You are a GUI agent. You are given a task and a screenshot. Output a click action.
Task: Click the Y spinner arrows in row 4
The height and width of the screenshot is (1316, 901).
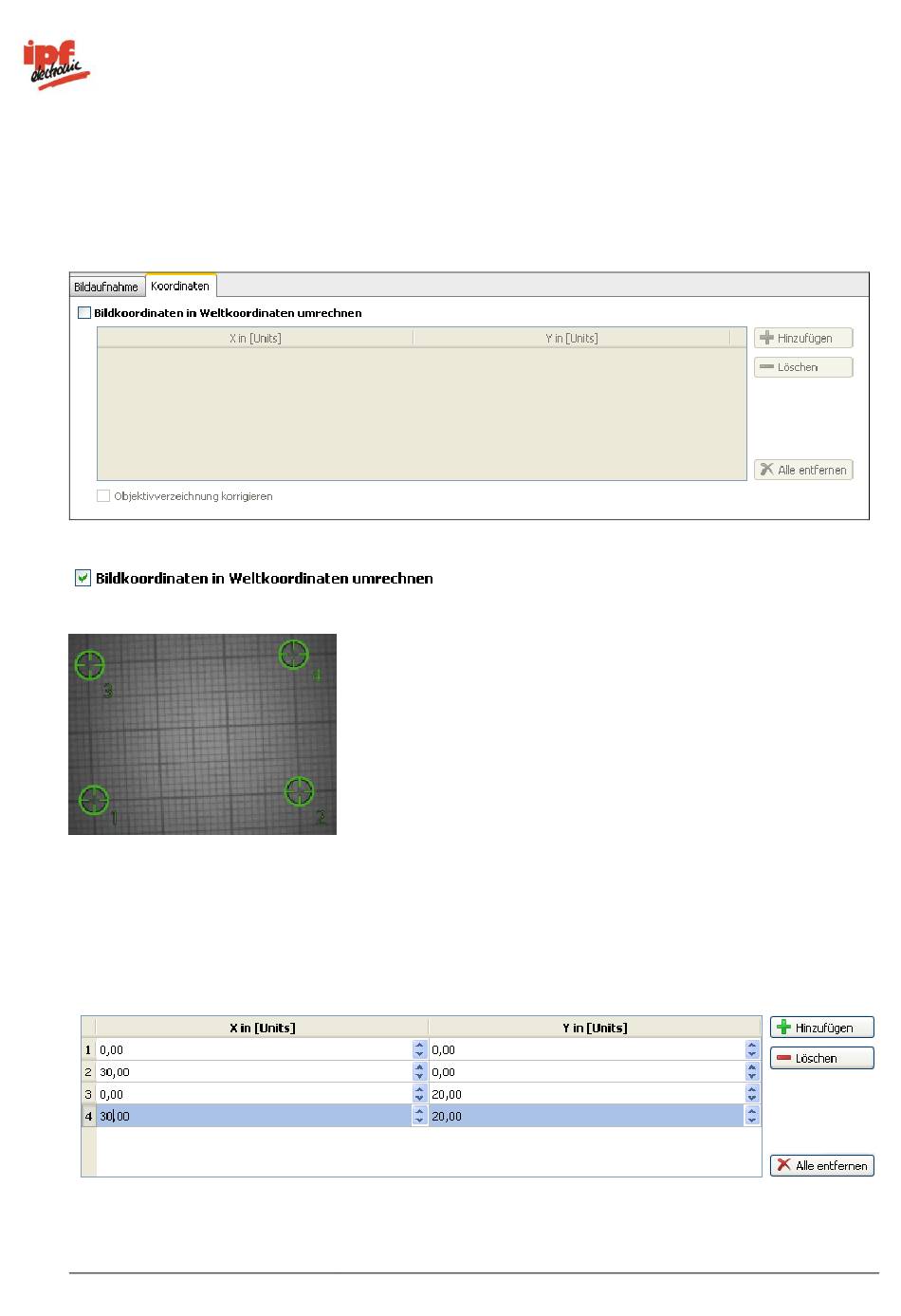pos(752,1117)
